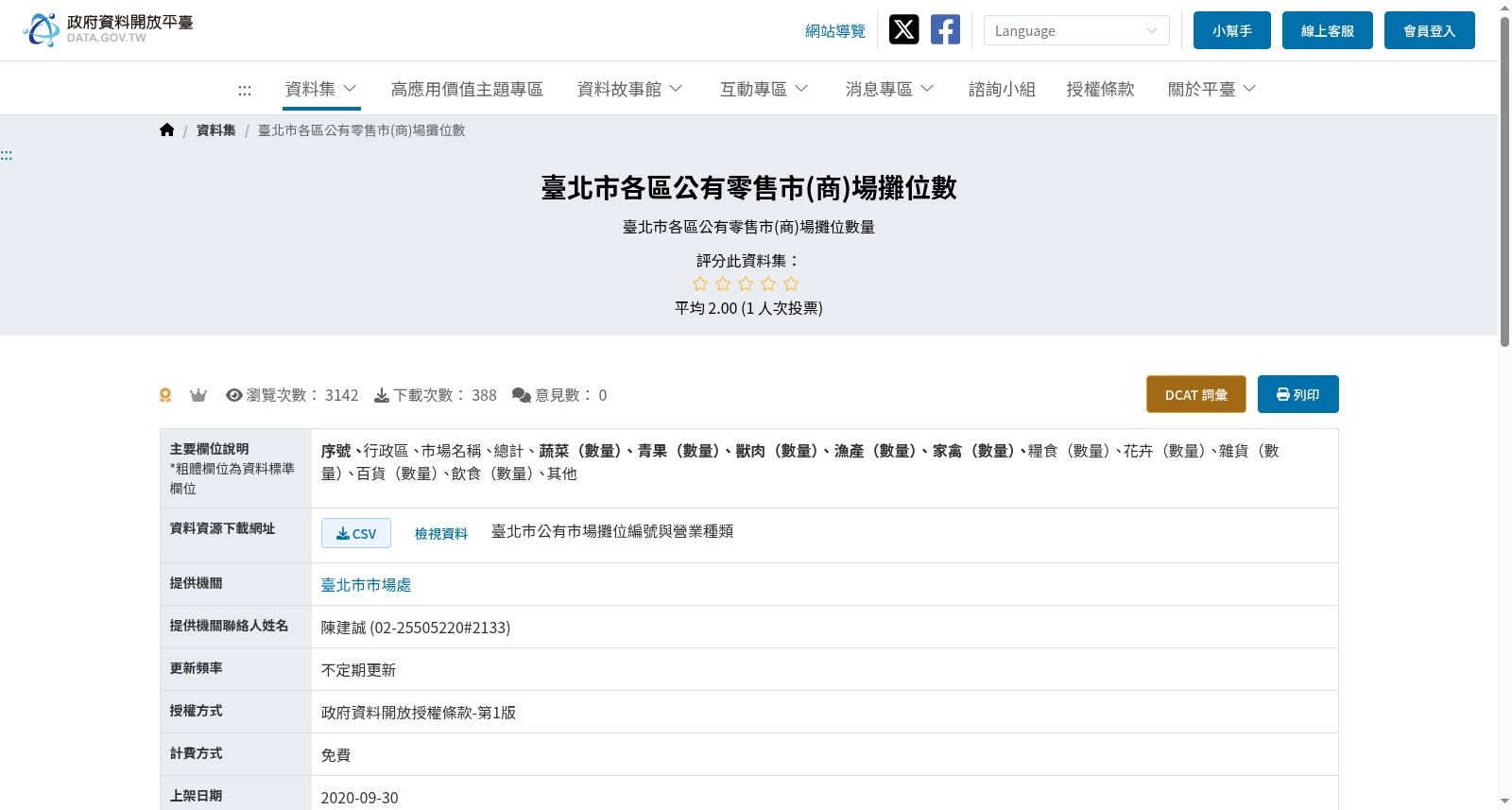The image size is (1512, 810).
Task: Open the 臺北市市場處 agency link
Action: pyautogui.click(x=366, y=585)
